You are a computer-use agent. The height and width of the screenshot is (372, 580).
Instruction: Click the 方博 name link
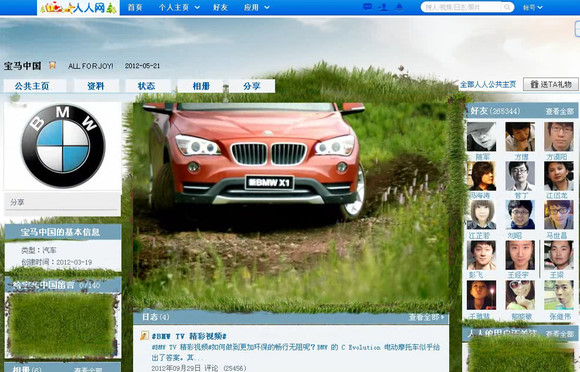click(521, 157)
